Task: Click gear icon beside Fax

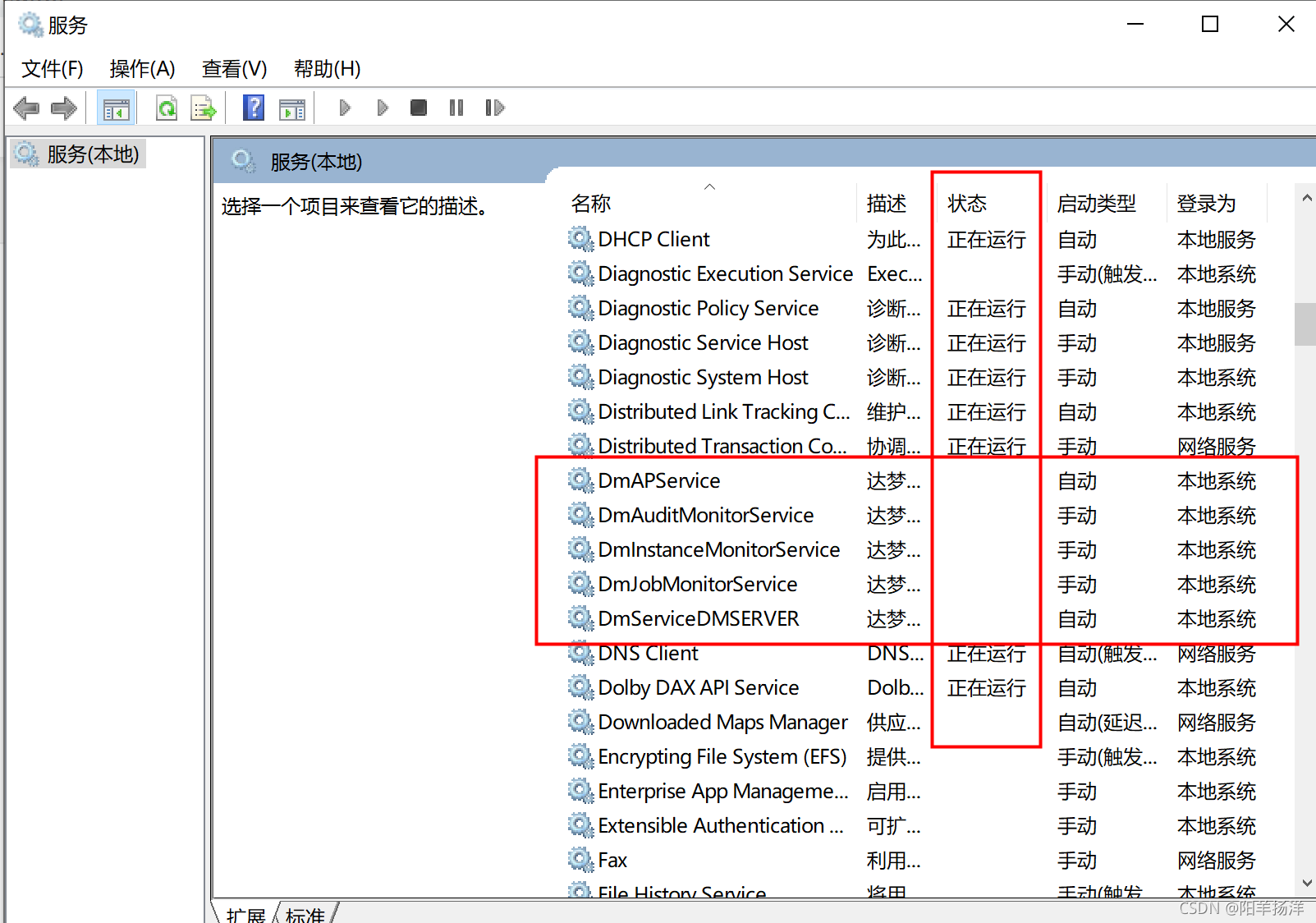Action: click(x=580, y=860)
